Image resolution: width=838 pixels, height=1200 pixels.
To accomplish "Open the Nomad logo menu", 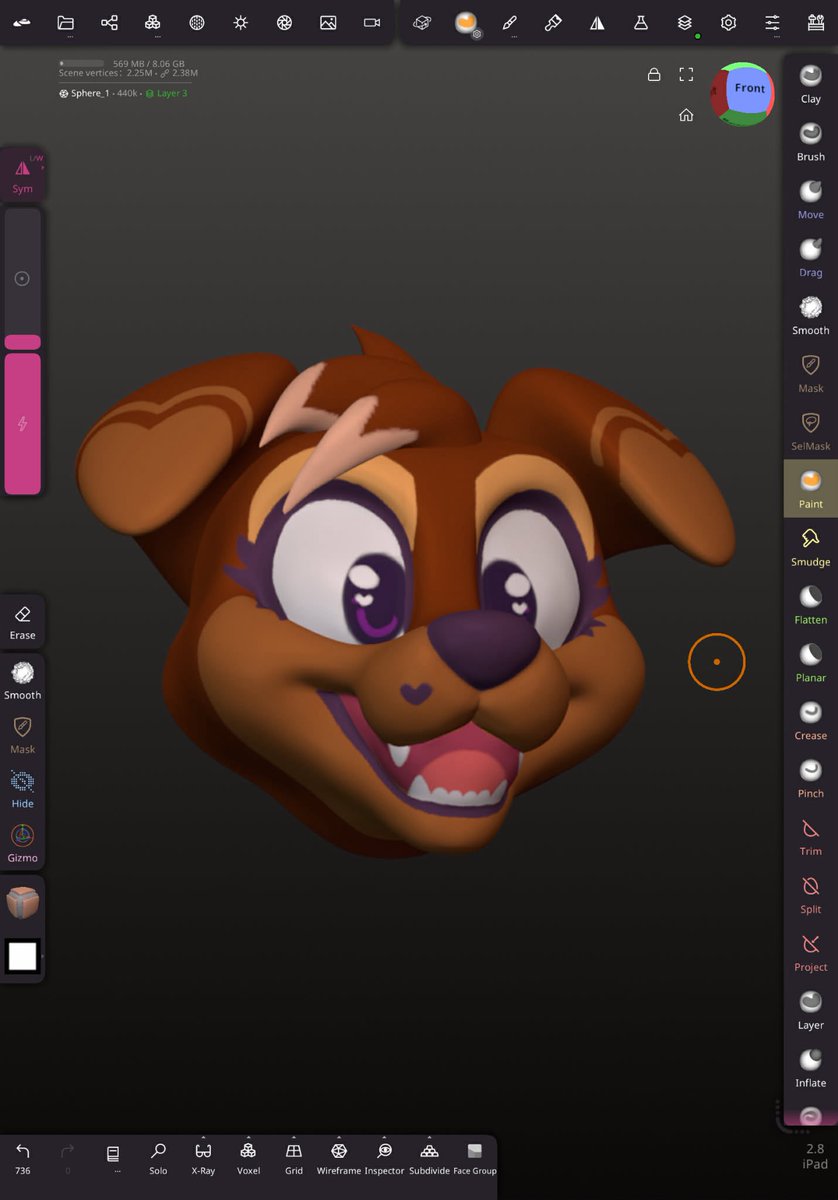I will (22, 22).
